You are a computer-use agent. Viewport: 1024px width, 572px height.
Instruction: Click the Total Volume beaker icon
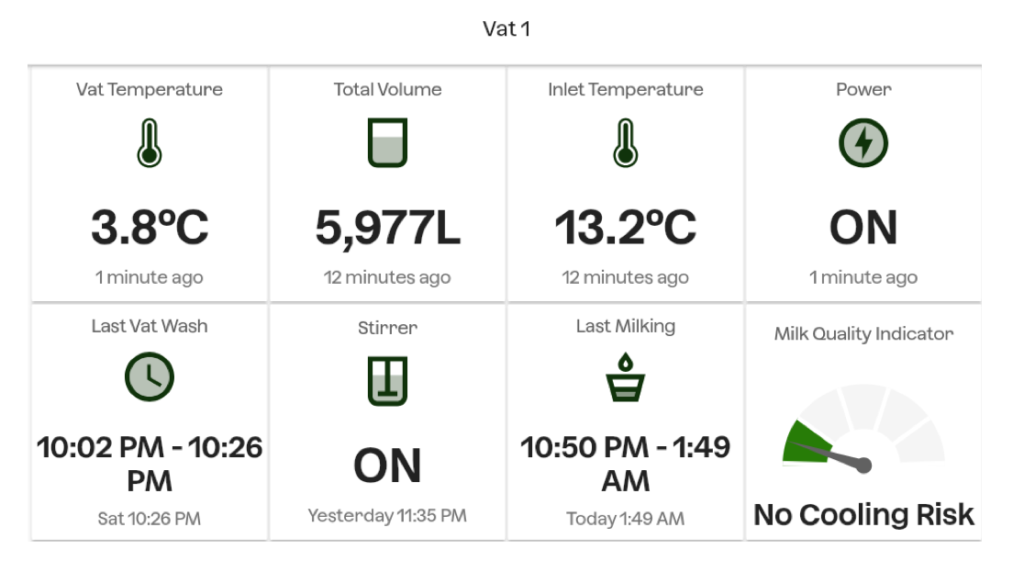(x=387, y=144)
